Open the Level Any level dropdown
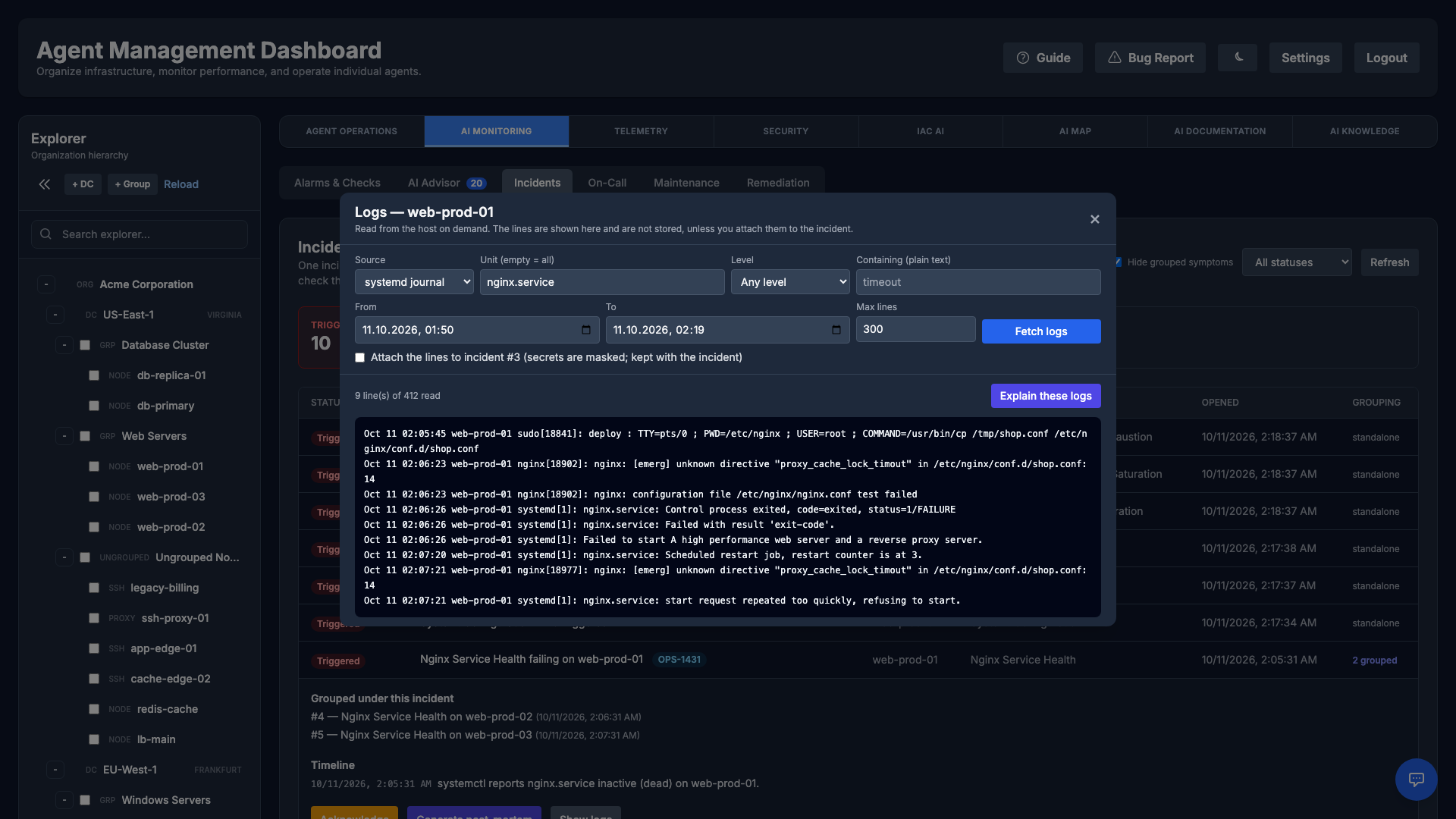Viewport: 1456px width, 819px height. (x=790, y=282)
